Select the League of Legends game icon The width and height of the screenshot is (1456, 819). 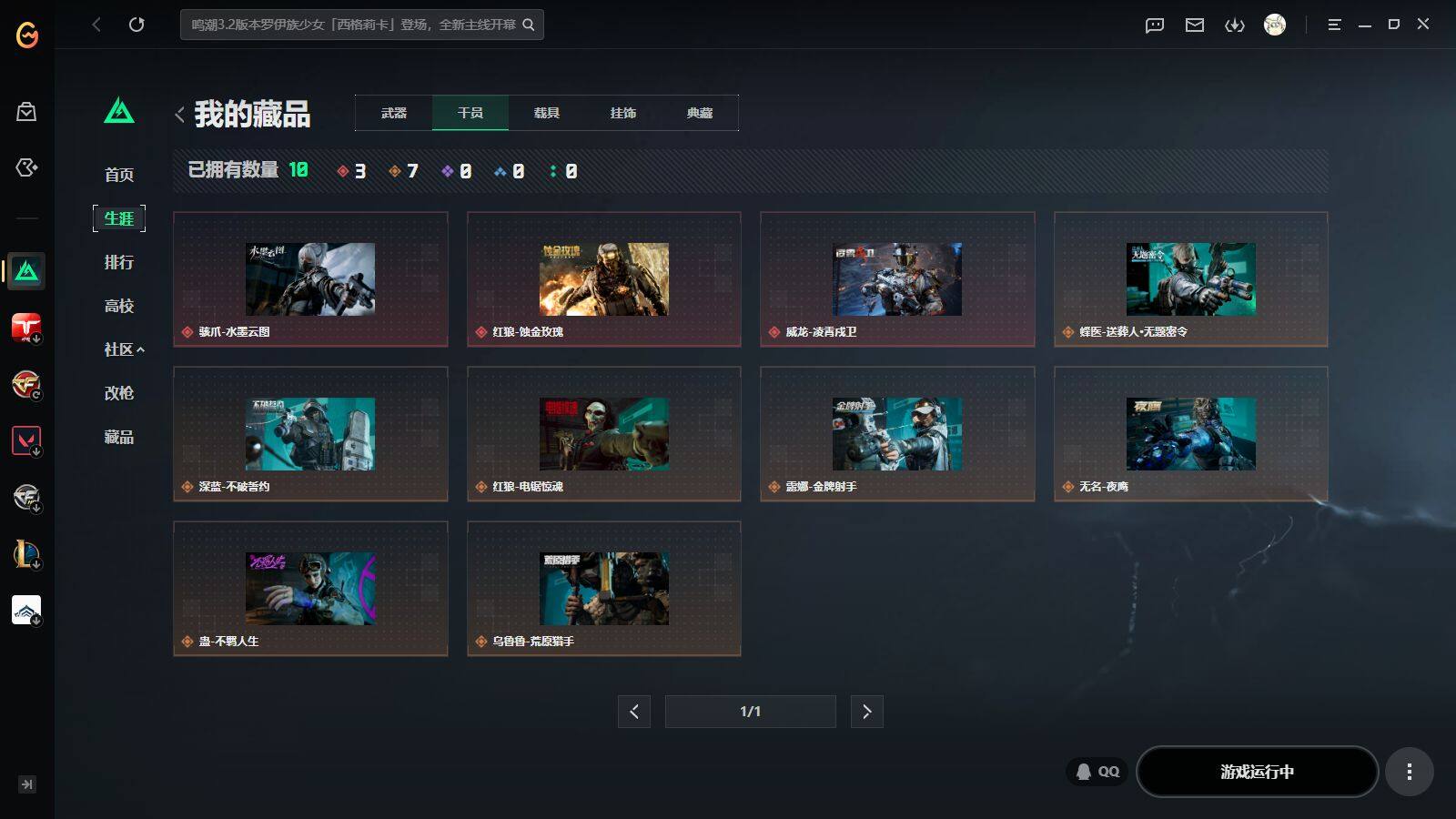coord(26,554)
